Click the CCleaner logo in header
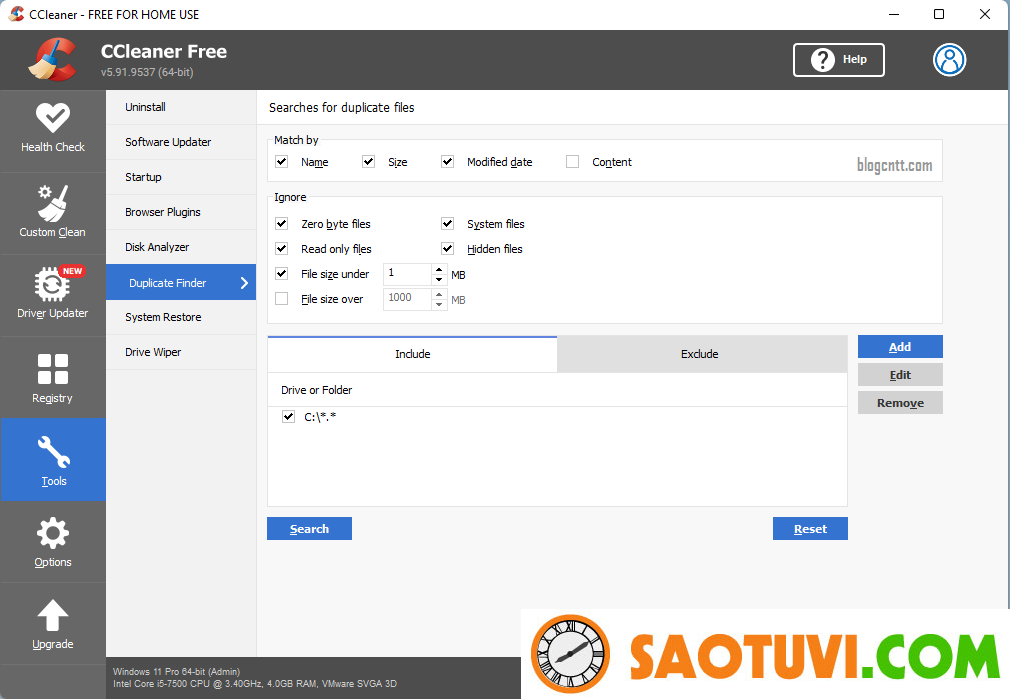Viewport: 1010px width, 699px height. point(52,60)
